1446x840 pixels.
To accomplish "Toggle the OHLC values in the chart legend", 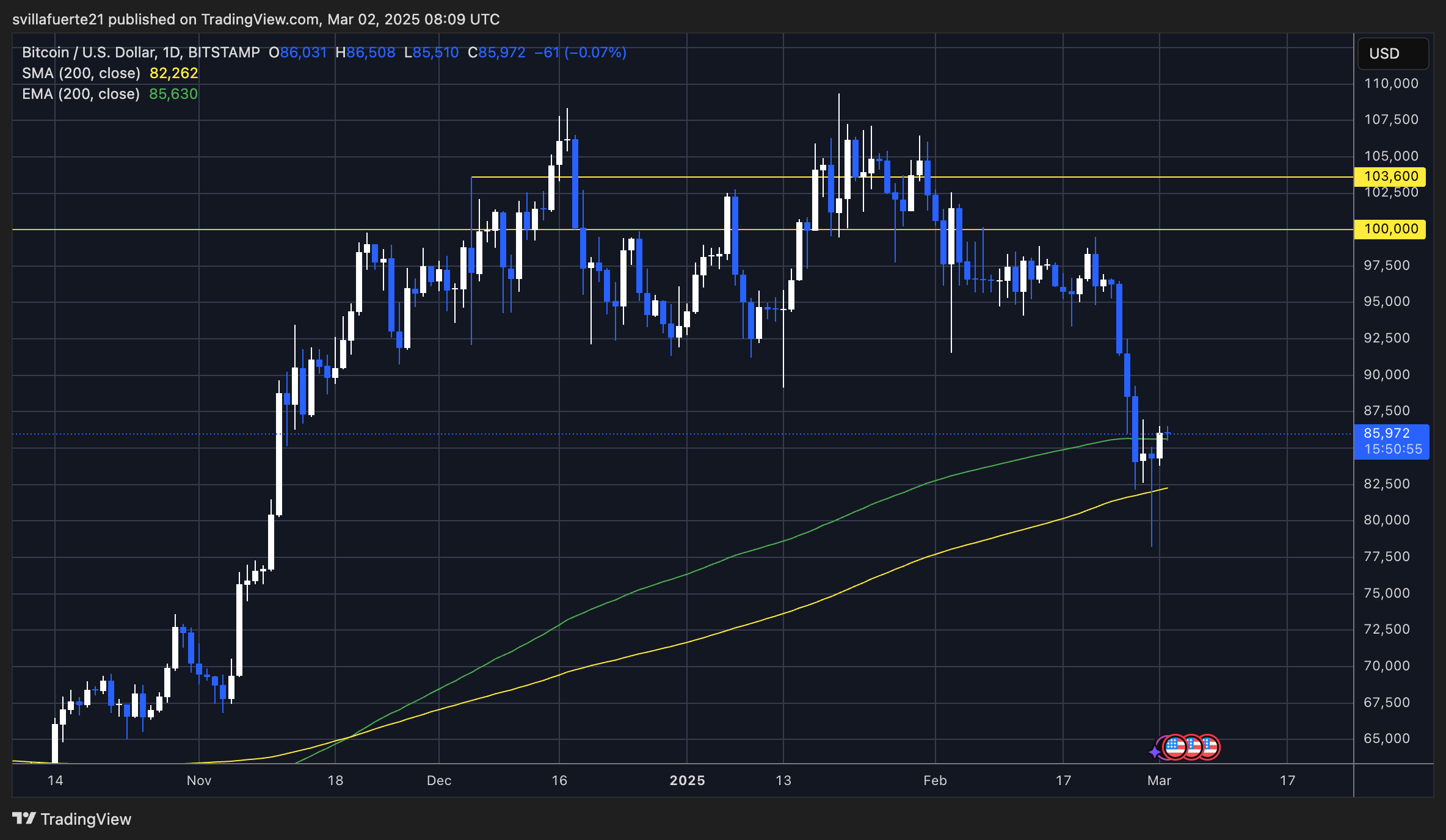I will [446, 52].
